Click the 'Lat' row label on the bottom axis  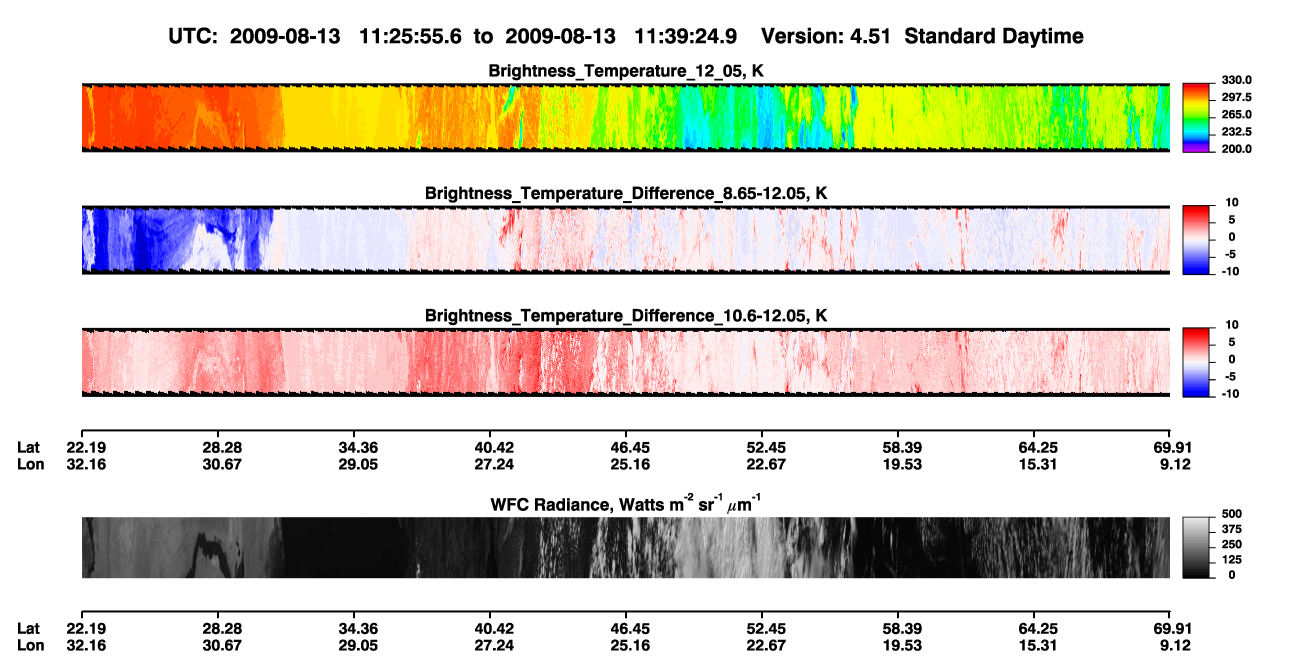29,629
